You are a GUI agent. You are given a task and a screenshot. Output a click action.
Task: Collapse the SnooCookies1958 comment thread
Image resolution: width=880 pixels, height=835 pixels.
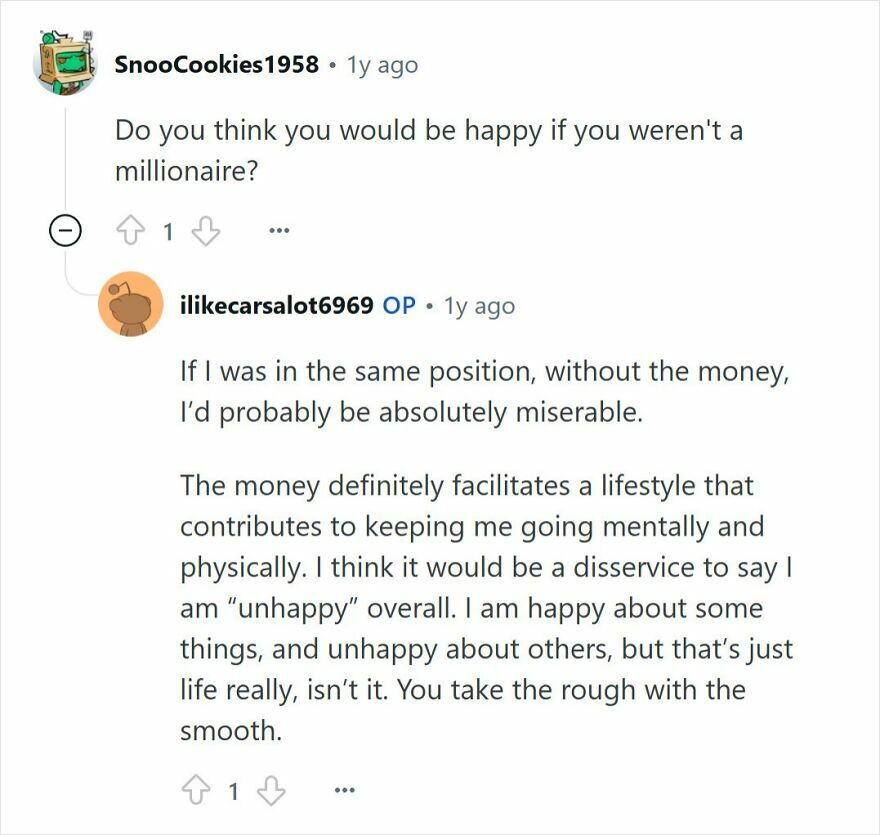pyautogui.click(x=67, y=231)
